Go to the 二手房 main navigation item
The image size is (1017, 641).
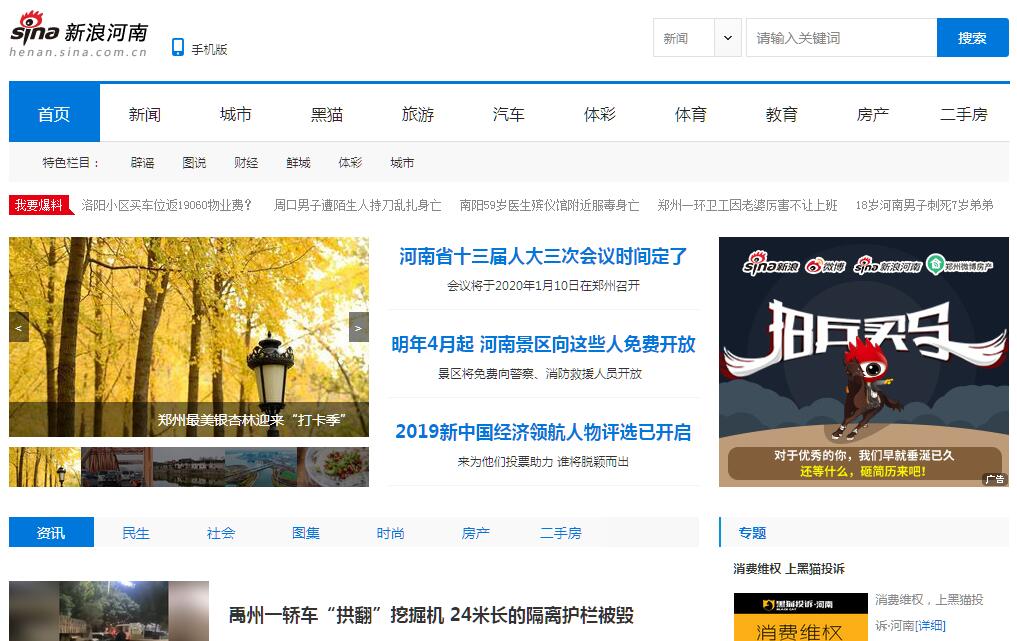[963, 114]
